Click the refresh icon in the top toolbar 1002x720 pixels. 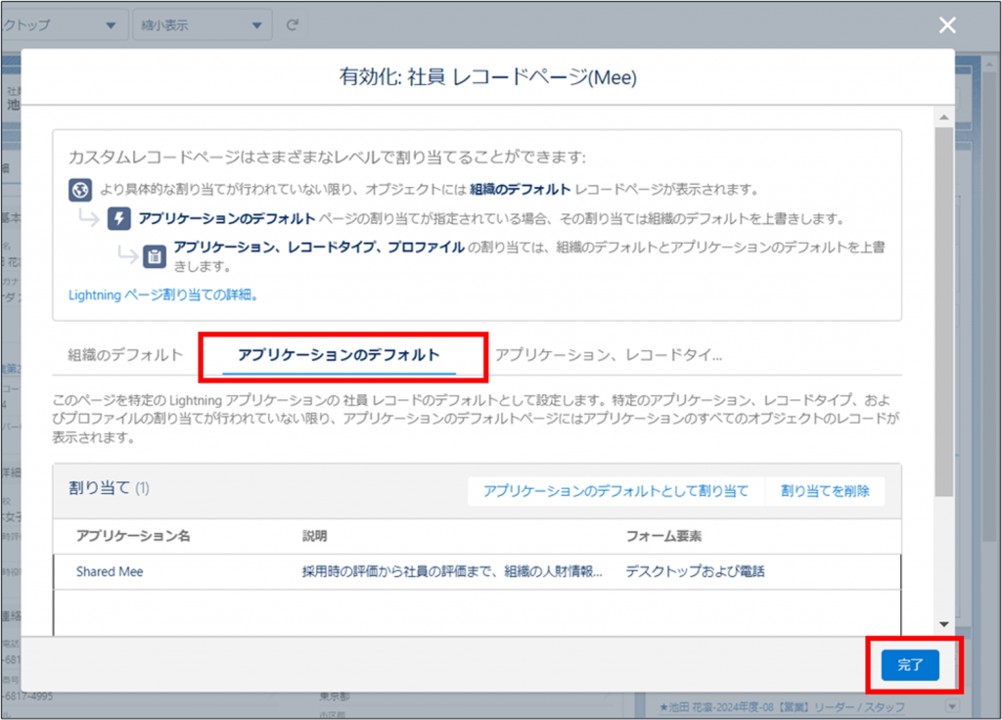coord(292,25)
